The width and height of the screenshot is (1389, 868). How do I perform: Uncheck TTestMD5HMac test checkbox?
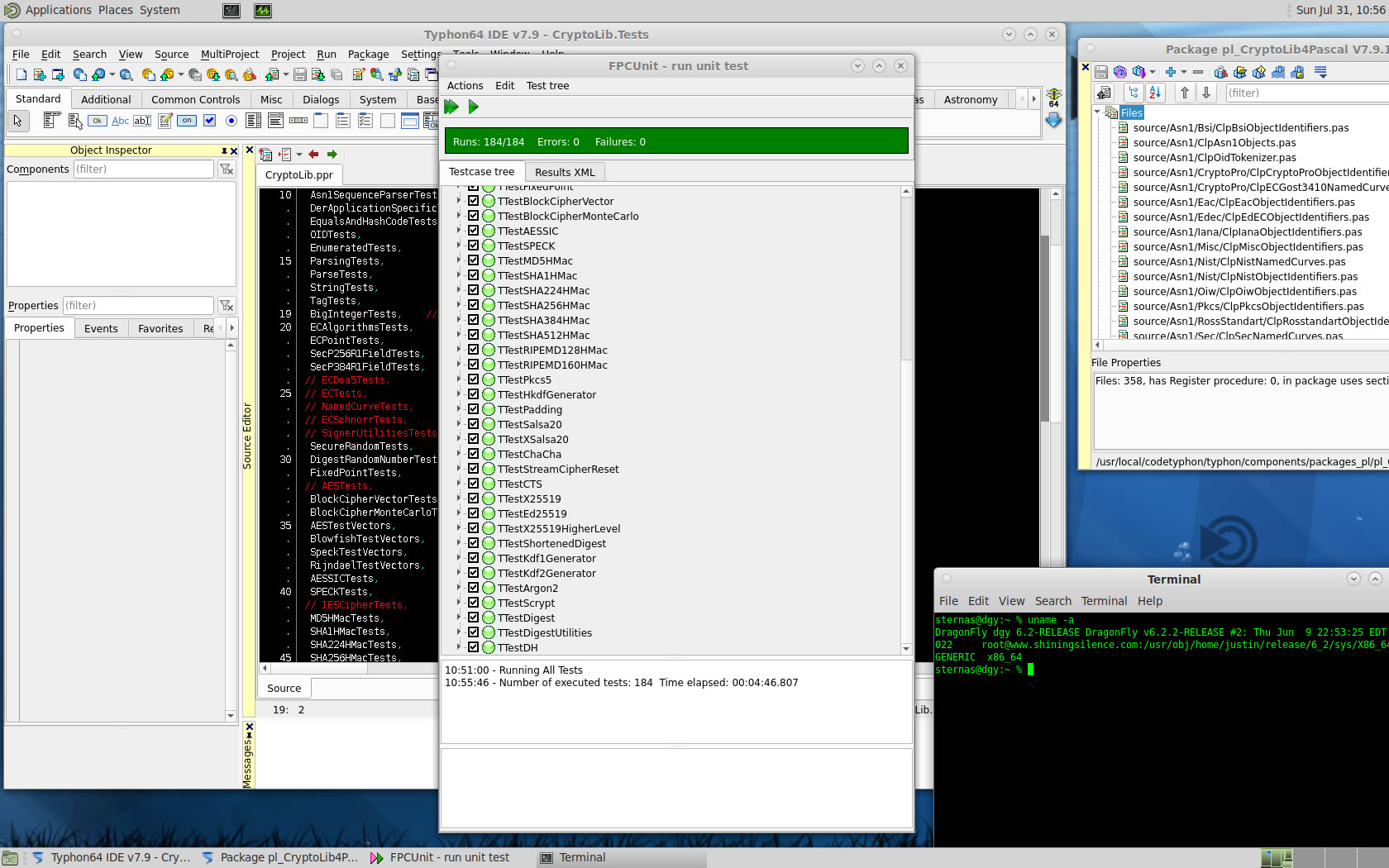[x=474, y=260]
